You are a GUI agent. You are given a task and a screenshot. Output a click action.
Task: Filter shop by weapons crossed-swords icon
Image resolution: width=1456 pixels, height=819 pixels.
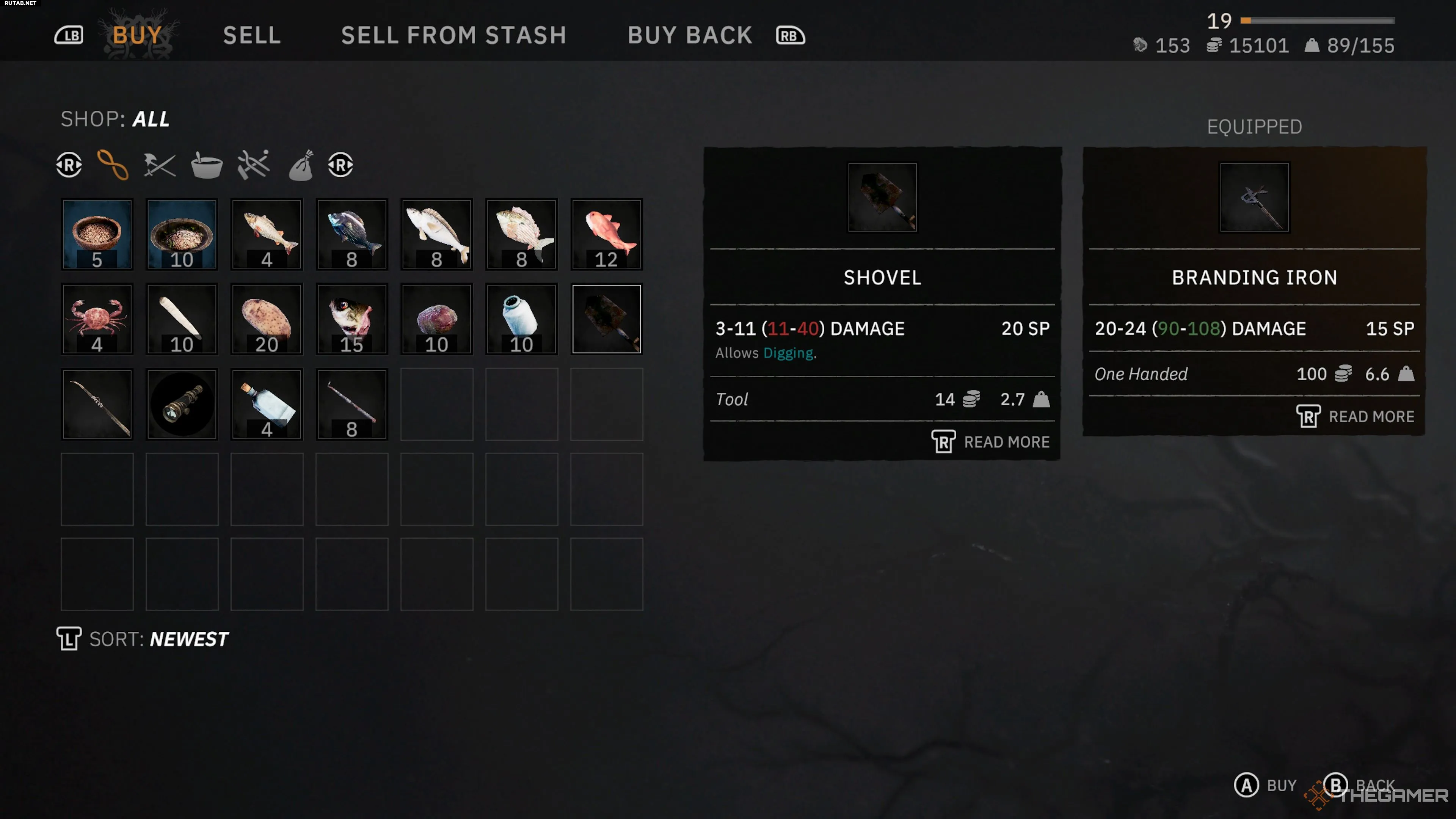click(x=159, y=165)
